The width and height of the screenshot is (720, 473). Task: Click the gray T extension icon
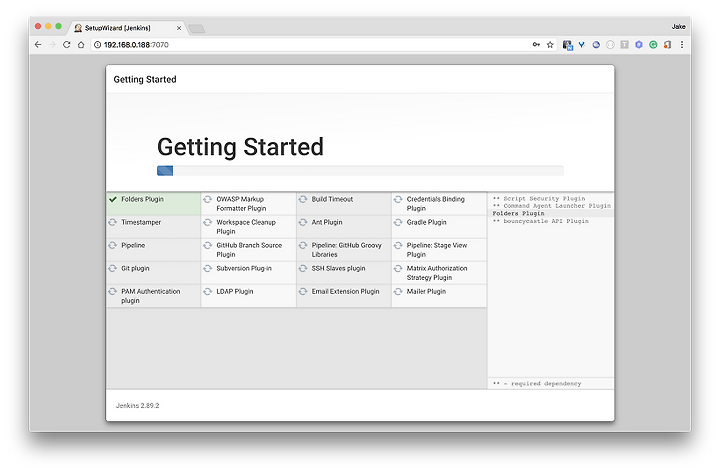(624, 45)
